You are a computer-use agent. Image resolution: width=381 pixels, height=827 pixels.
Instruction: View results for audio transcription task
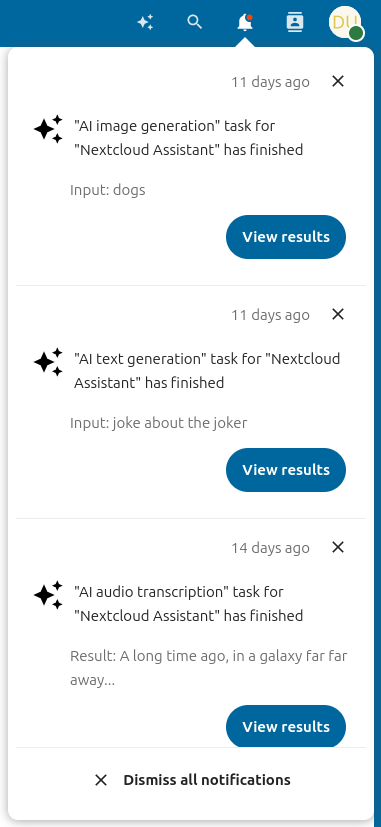point(286,726)
